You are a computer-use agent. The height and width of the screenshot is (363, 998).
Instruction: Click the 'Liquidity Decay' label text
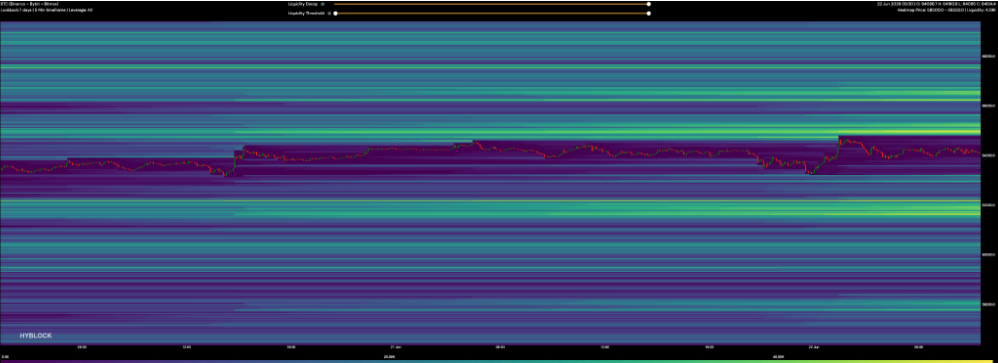[303, 4]
